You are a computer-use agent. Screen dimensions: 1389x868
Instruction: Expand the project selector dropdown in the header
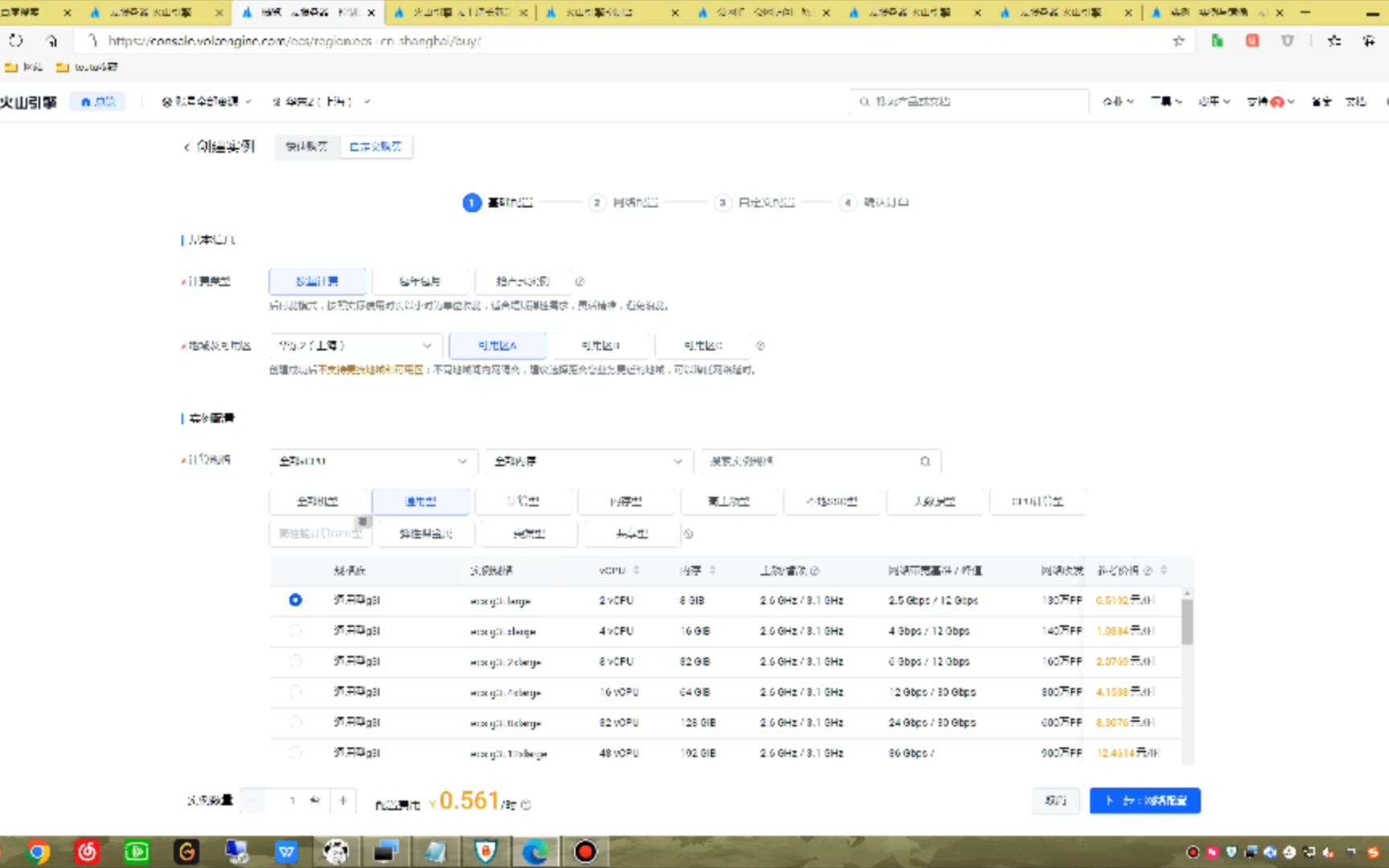click(207, 101)
